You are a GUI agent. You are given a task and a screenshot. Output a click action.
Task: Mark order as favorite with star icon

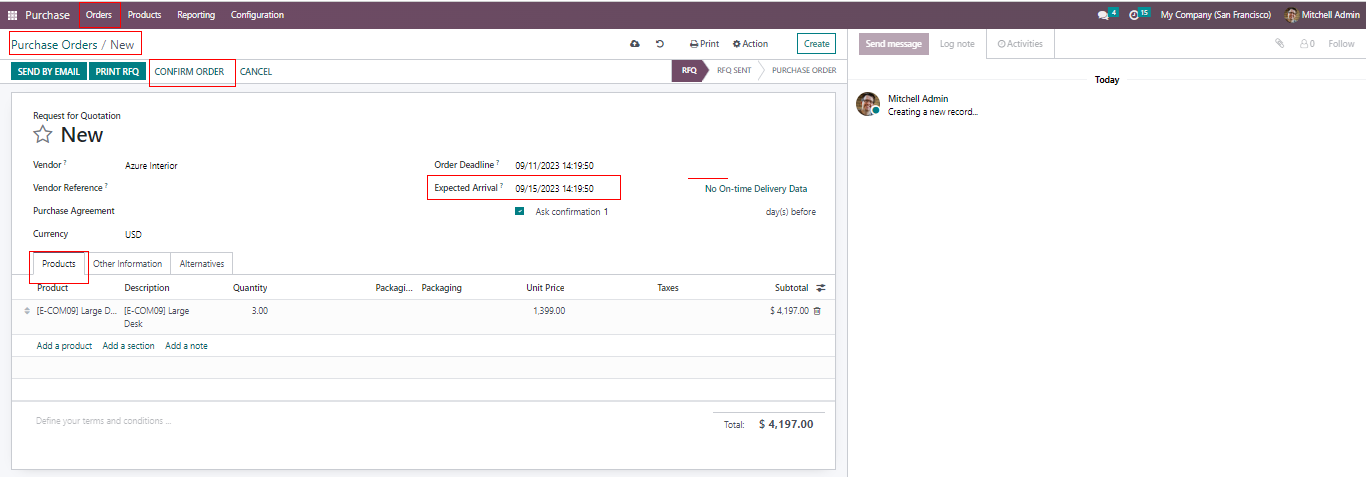pos(43,135)
